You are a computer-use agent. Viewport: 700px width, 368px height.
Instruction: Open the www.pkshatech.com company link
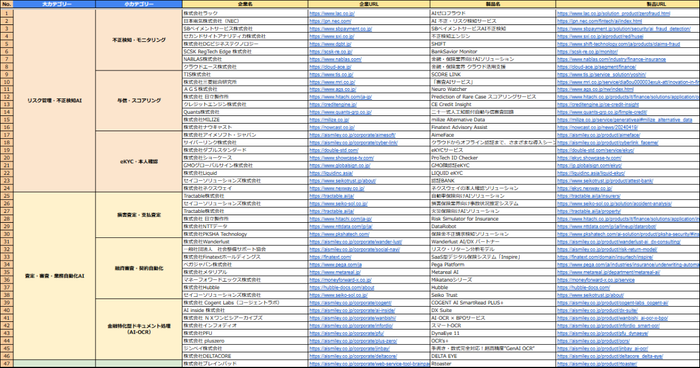coord(339,234)
